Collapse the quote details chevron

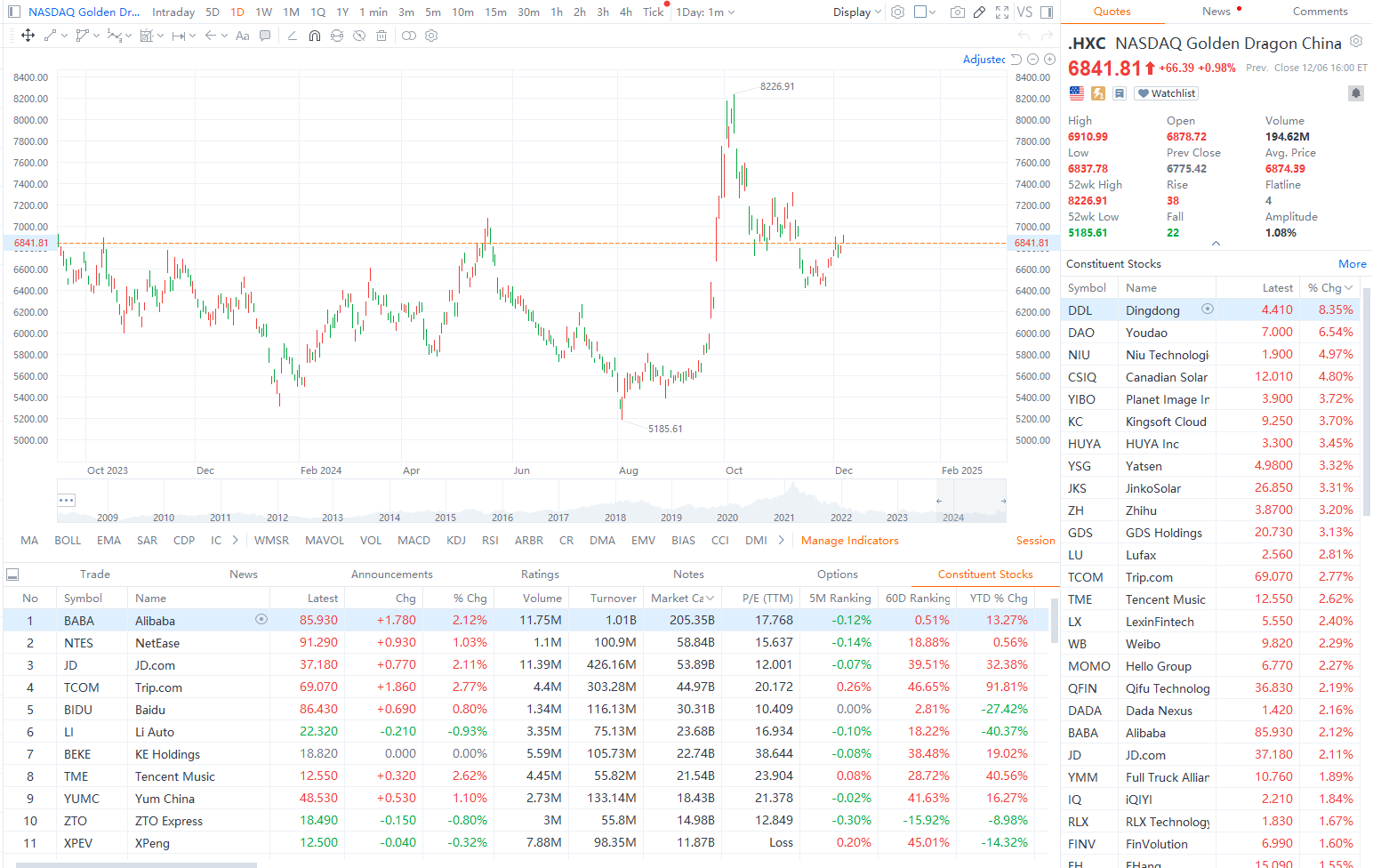click(1216, 244)
